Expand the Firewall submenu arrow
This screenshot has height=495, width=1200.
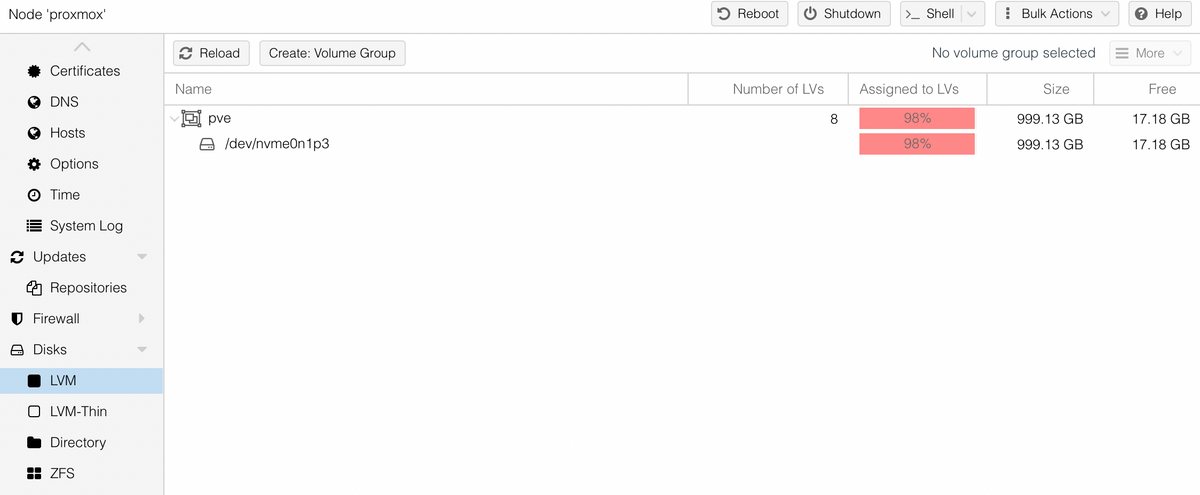coord(142,319)
